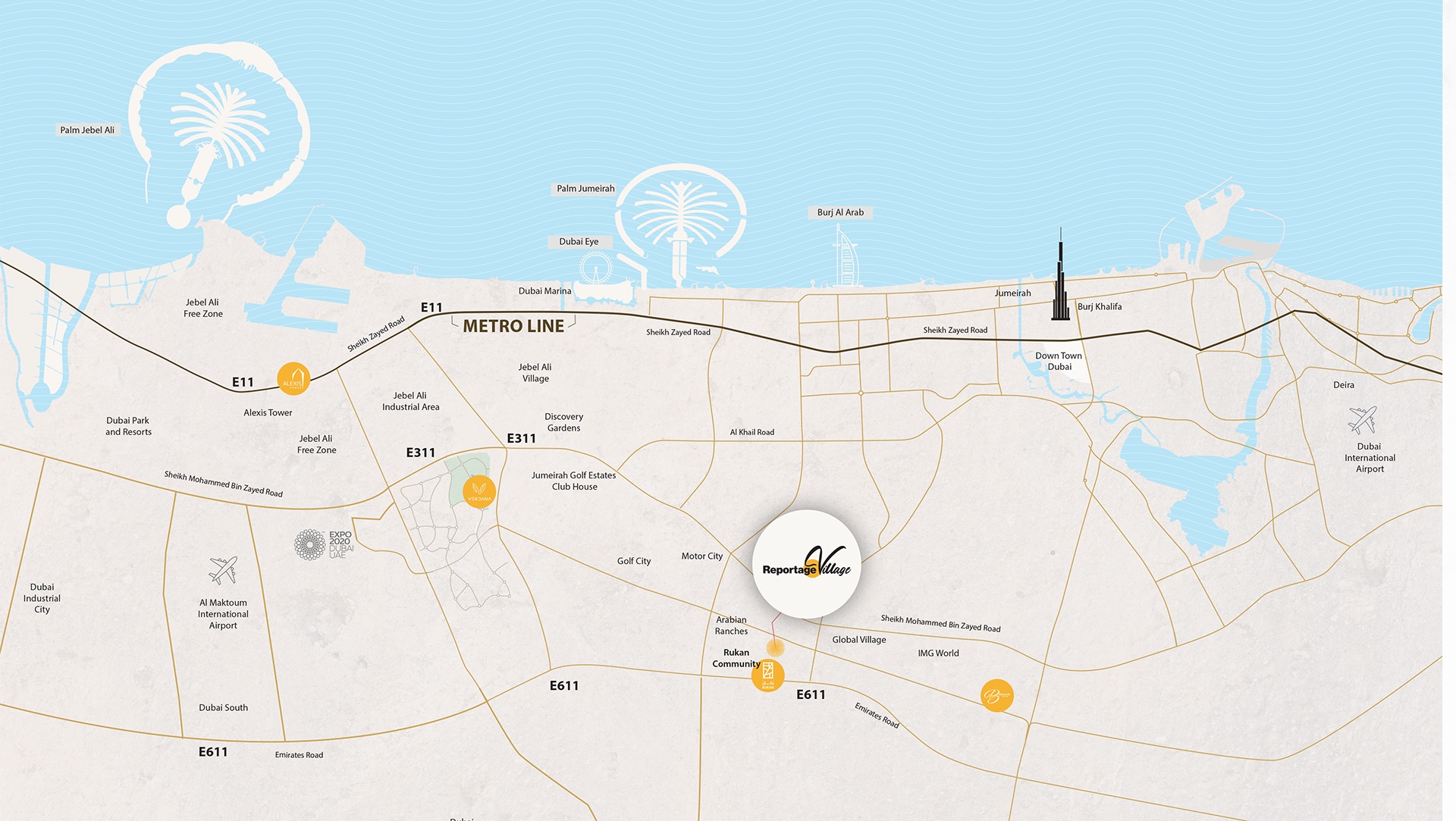Screen dimensions: 1456x821
Task: Click the Jebel Ali Village label
Action: click(x=535, y=373)
